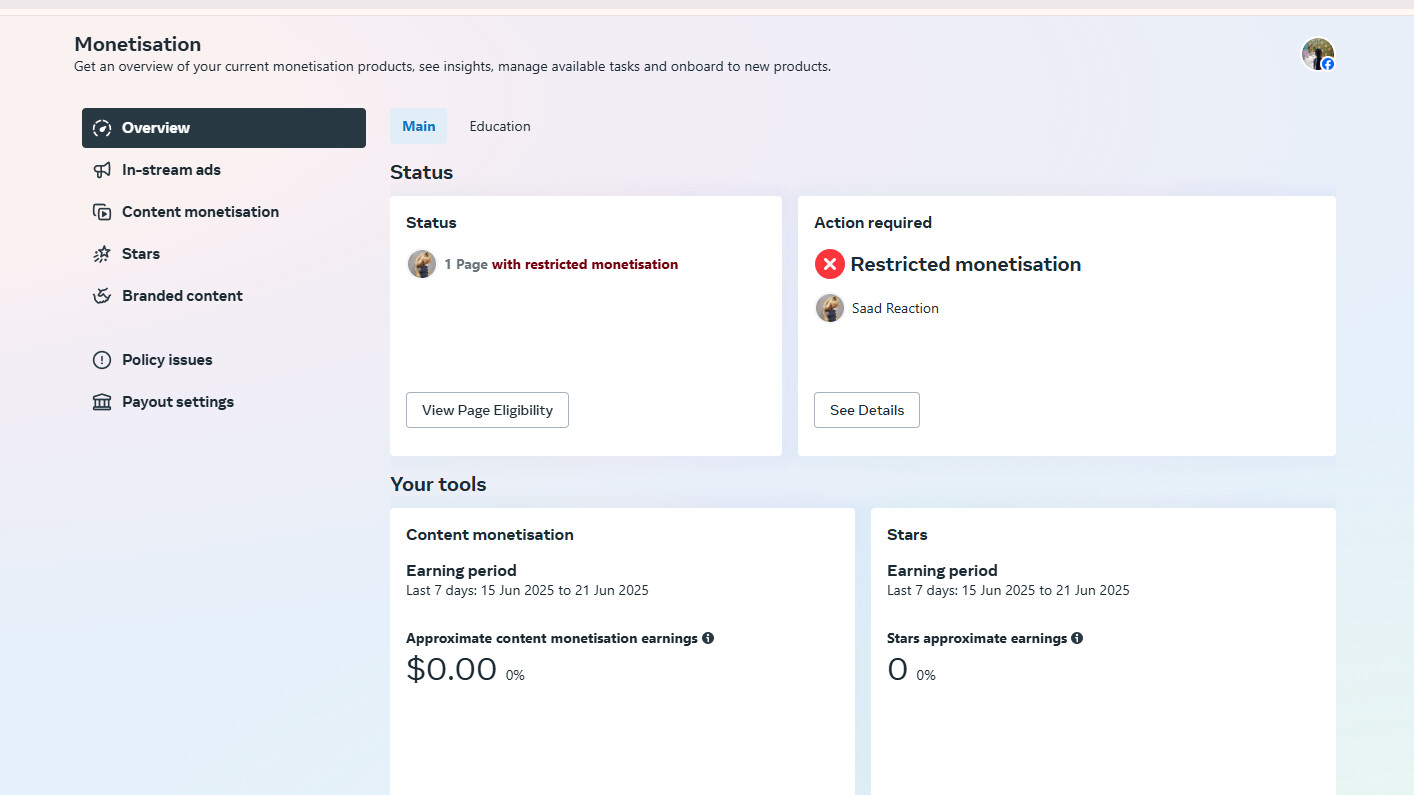Go to Content monetisation in sidebar
Image resolution: width=1414 pixels, height=795 pixels.
224,212
